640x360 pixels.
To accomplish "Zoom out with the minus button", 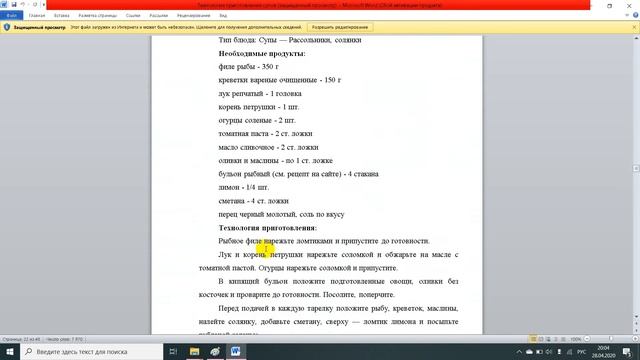I will pos(587,339).
